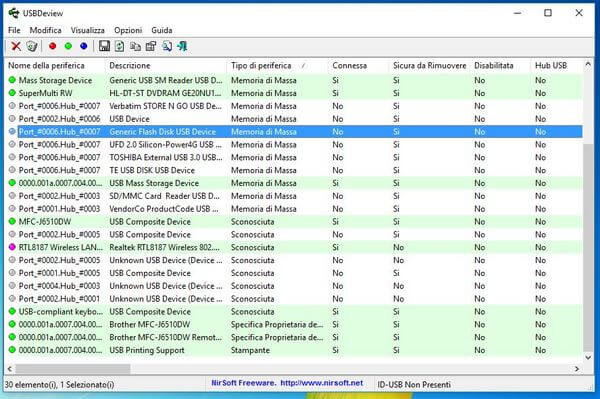
Task: Click the green dot toolbar icon
Action: coord(68,46)
